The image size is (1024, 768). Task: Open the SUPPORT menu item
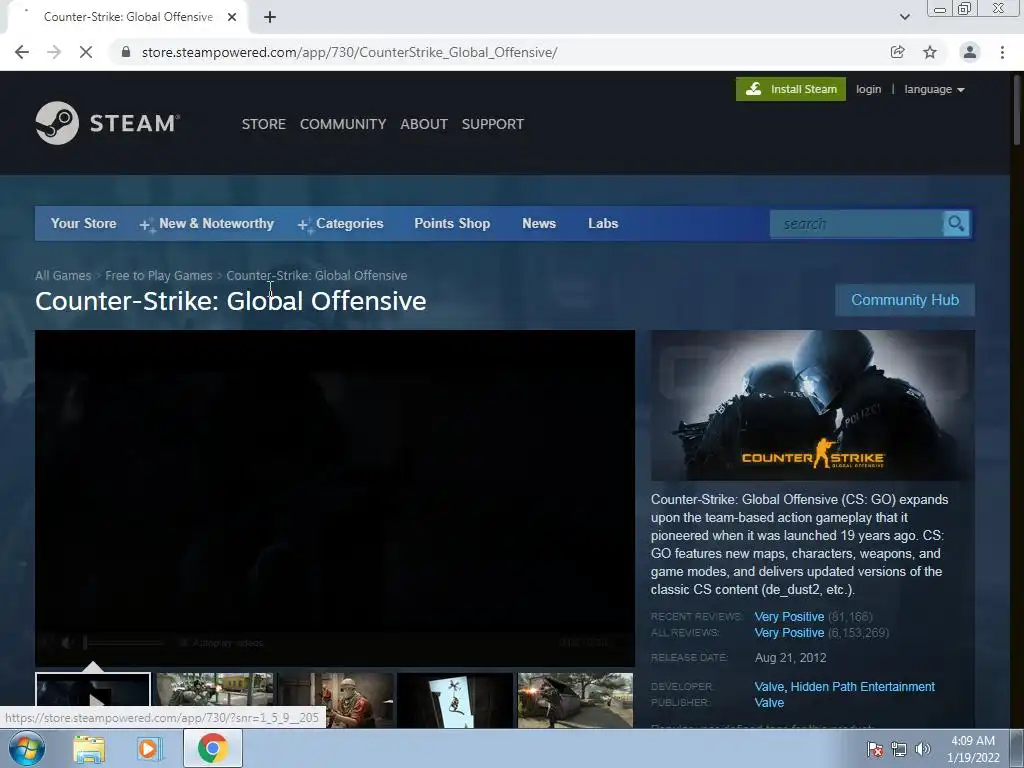click(492, 124)
